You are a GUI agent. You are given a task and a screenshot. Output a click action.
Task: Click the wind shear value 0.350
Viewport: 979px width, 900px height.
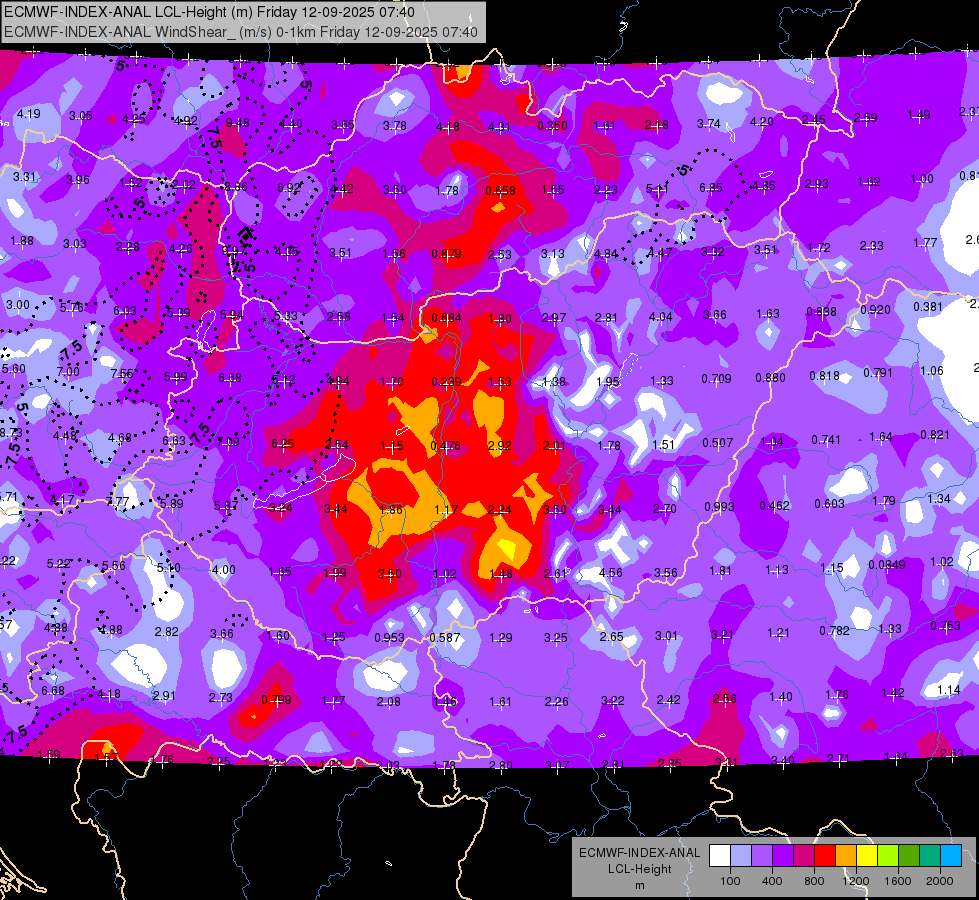point(553,126)
